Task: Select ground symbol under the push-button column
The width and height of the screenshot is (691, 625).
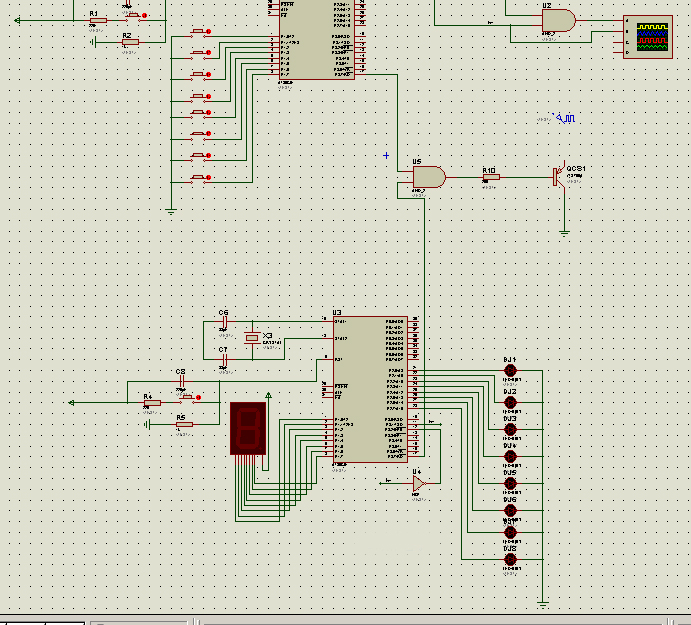Action: [171, 212]
